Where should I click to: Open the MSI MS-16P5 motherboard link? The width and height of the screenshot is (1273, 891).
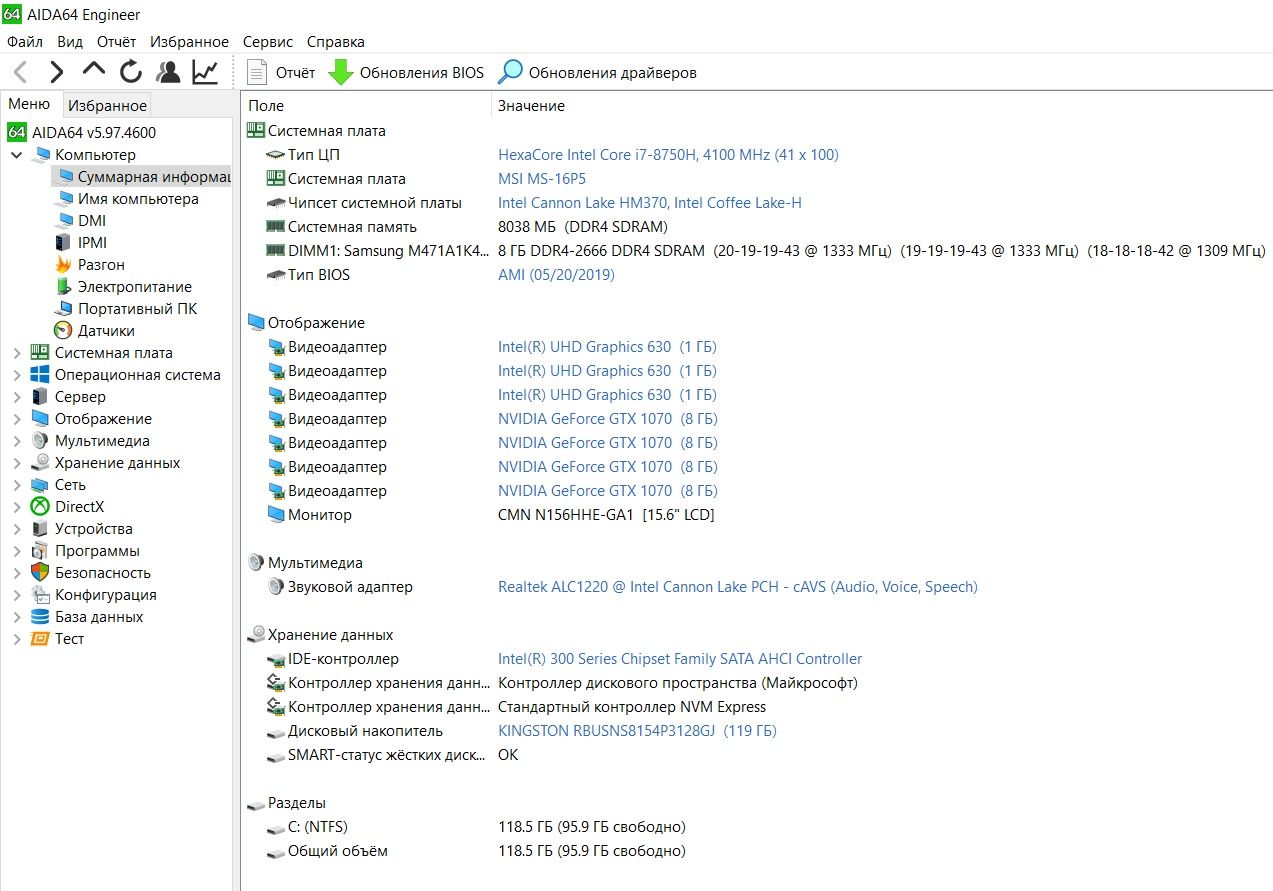coord(542,179)
